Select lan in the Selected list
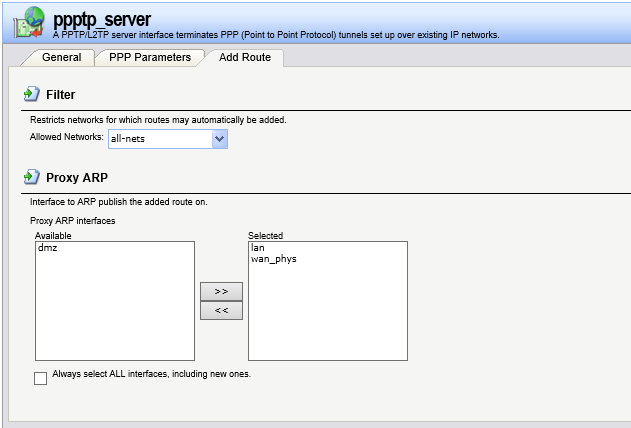The image size is (631, 428). tap(257, 247)
